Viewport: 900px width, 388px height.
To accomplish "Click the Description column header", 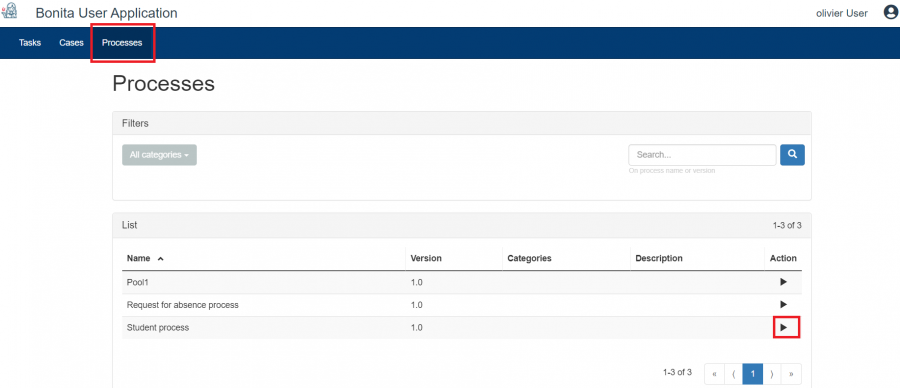I will (x=659, y=258).
